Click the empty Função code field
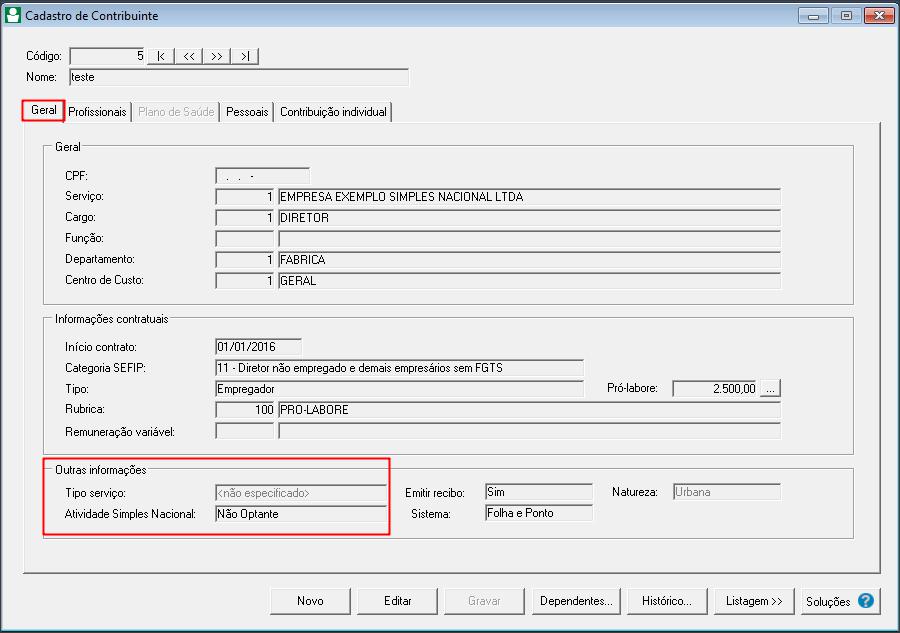Screen dimensions: 900x633 [245, 239]
